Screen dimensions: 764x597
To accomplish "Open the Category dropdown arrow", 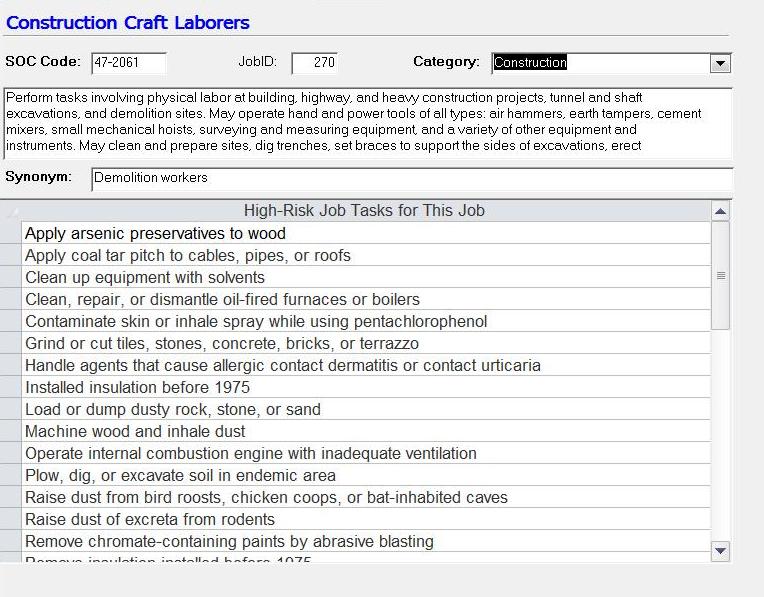I will [x=720, y=63].
